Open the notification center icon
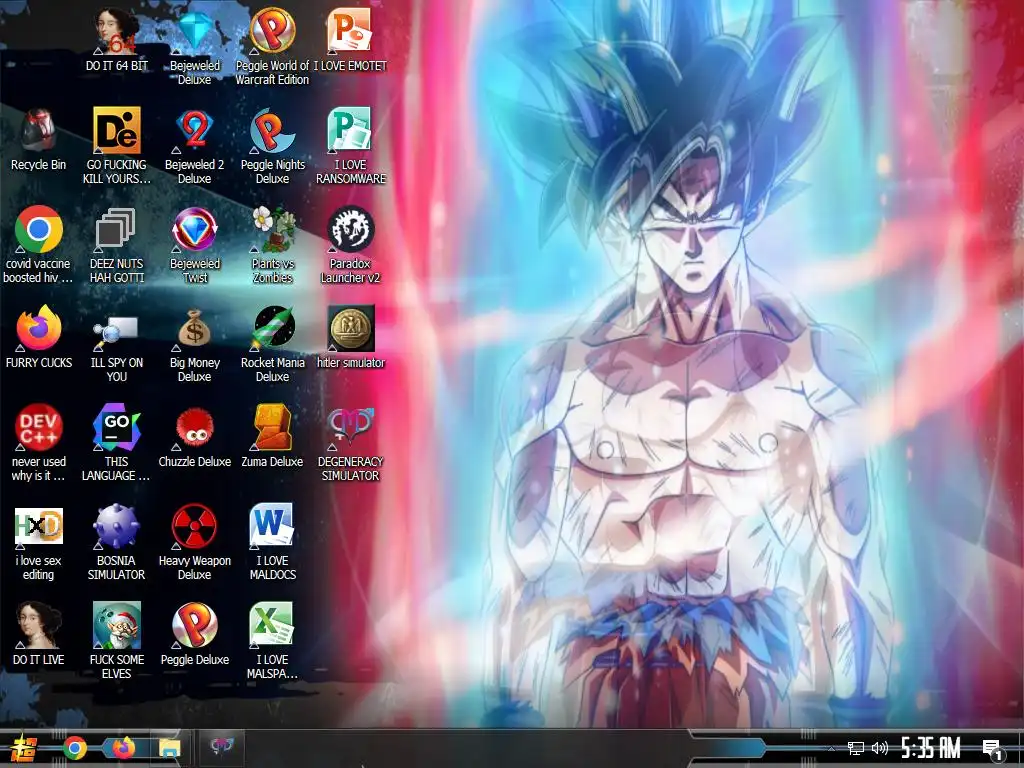The width and height of the screenshot is (1024, 768). click(992, 749)
